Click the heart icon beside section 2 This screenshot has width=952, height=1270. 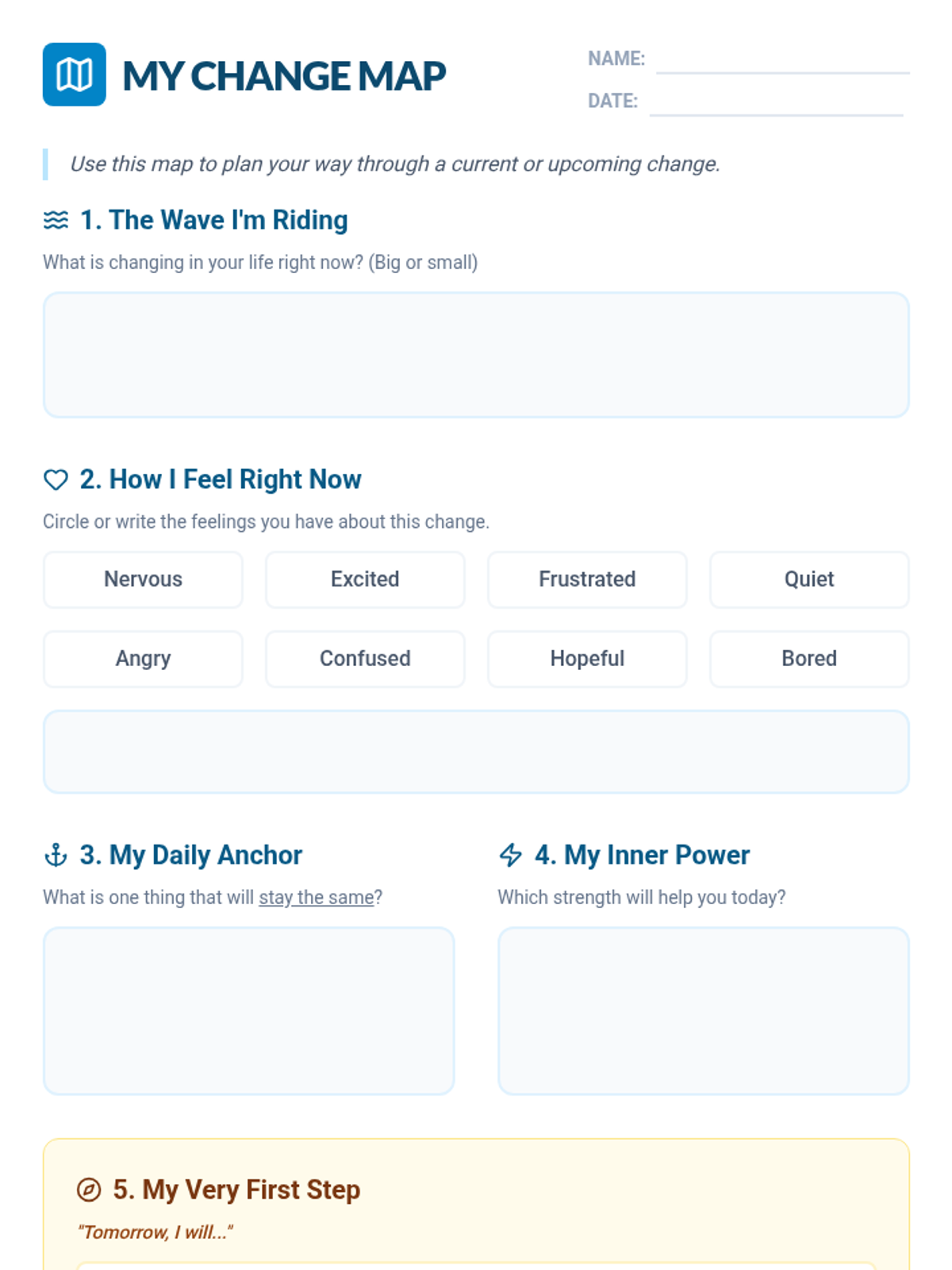point(56,479)
